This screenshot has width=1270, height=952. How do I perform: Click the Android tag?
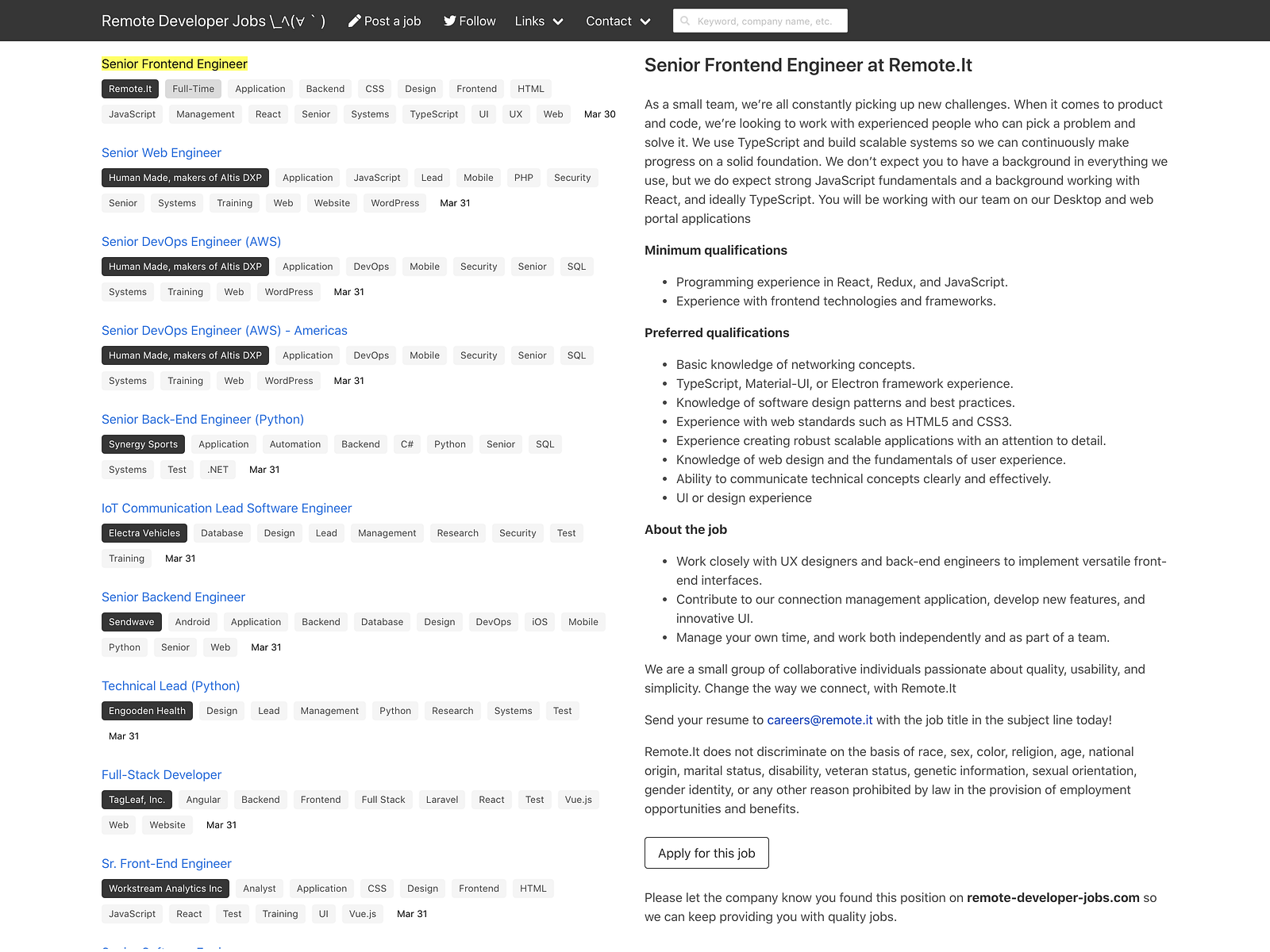(x=193, y=622)
